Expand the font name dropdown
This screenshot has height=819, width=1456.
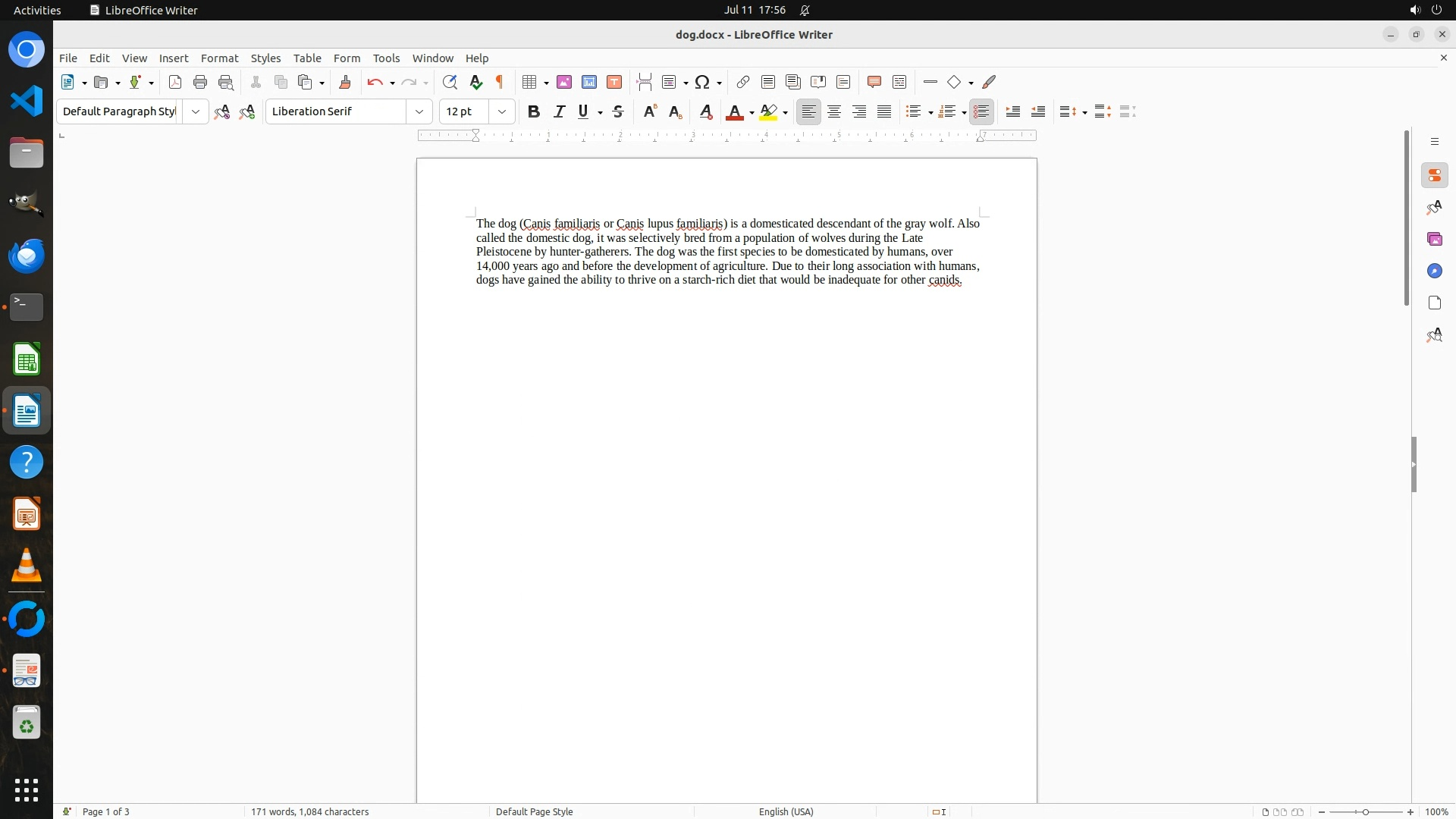419,112
